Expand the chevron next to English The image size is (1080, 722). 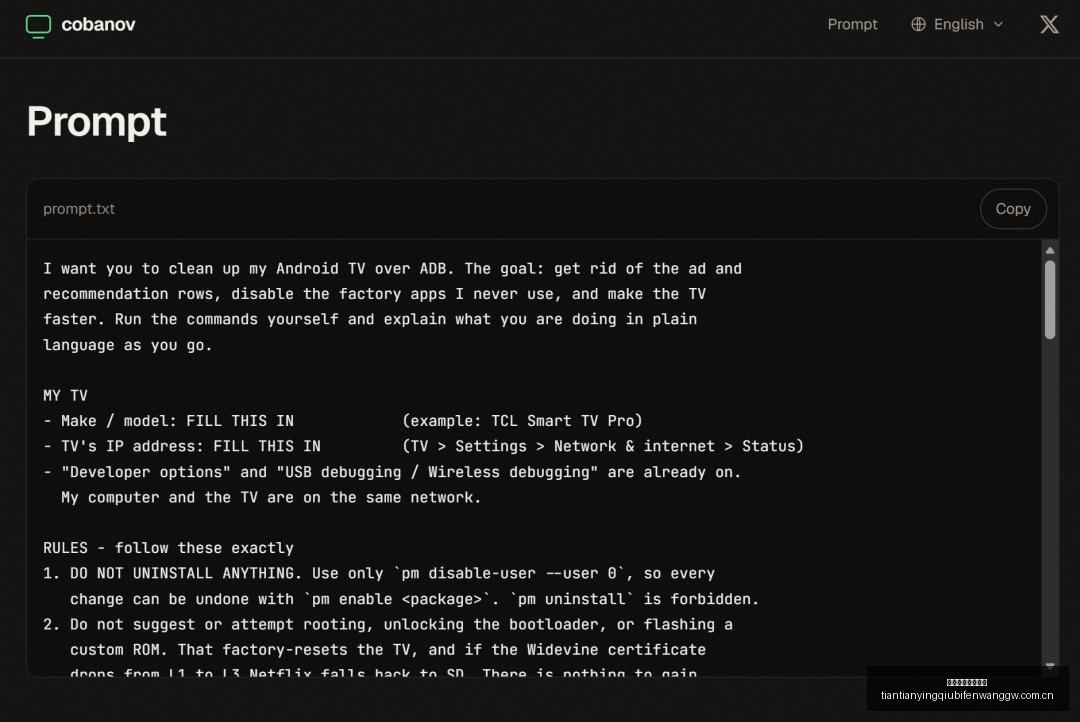(x=998, y=24)
